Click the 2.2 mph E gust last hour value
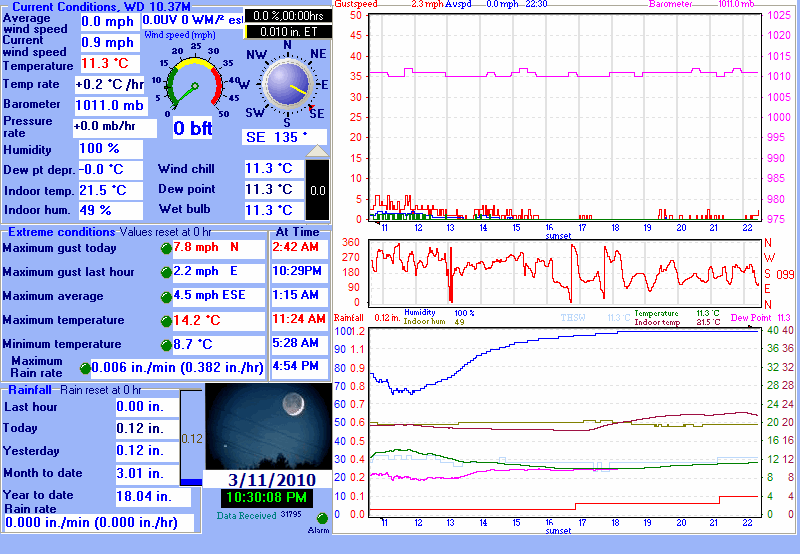This screenshot has width=800, height=554. coord(219,272)
